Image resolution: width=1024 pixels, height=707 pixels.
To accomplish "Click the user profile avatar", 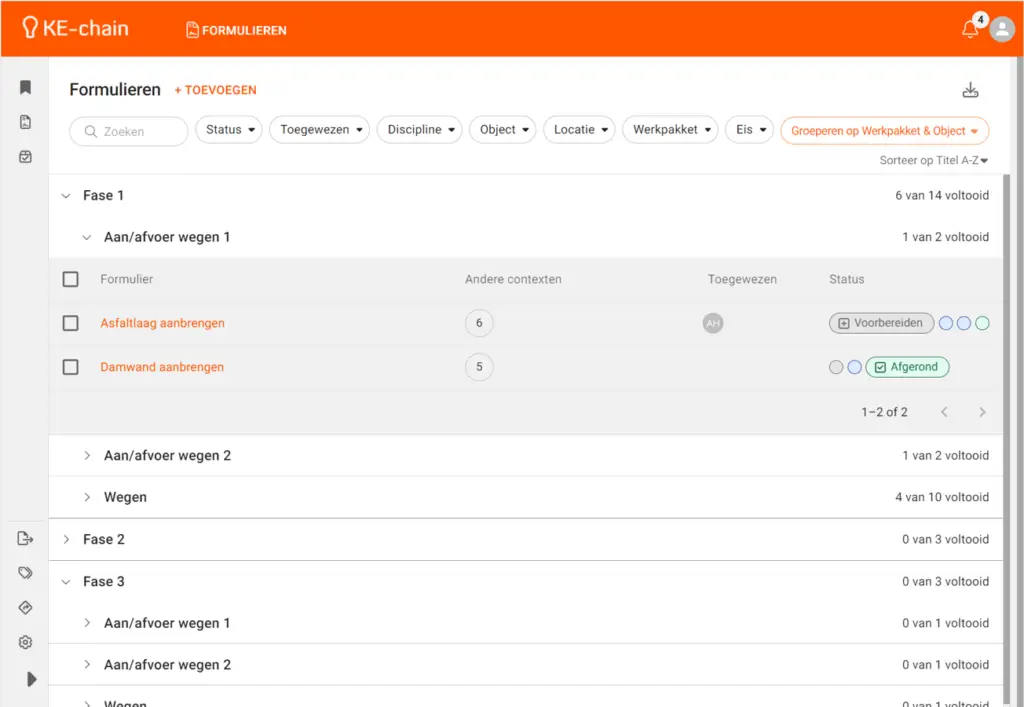I will (1002, 30).
